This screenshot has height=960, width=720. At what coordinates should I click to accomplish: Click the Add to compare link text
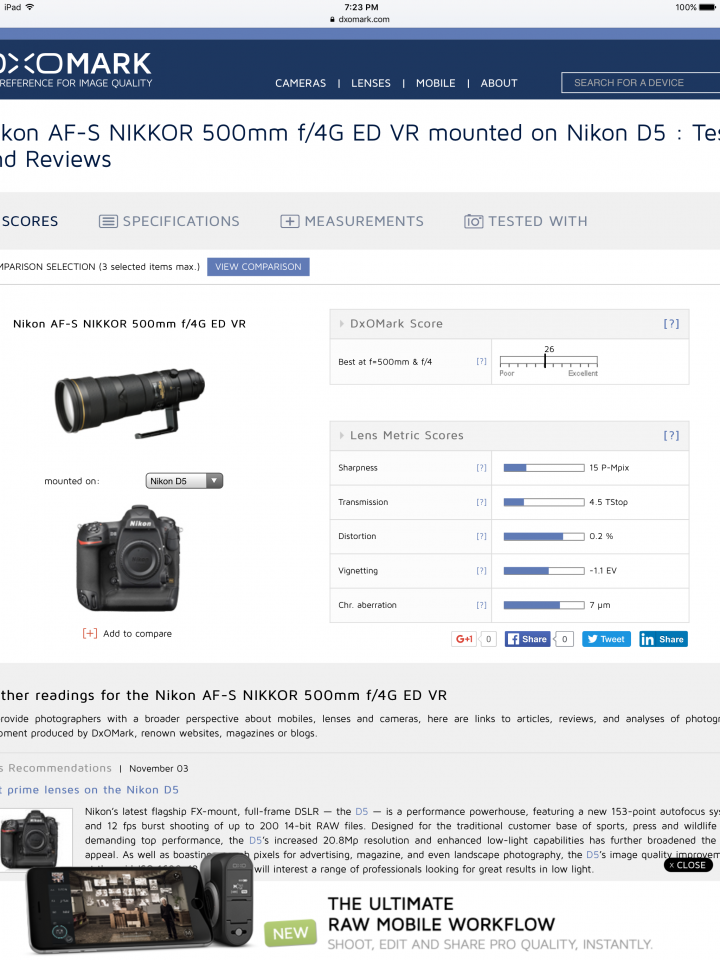[138, 634]
